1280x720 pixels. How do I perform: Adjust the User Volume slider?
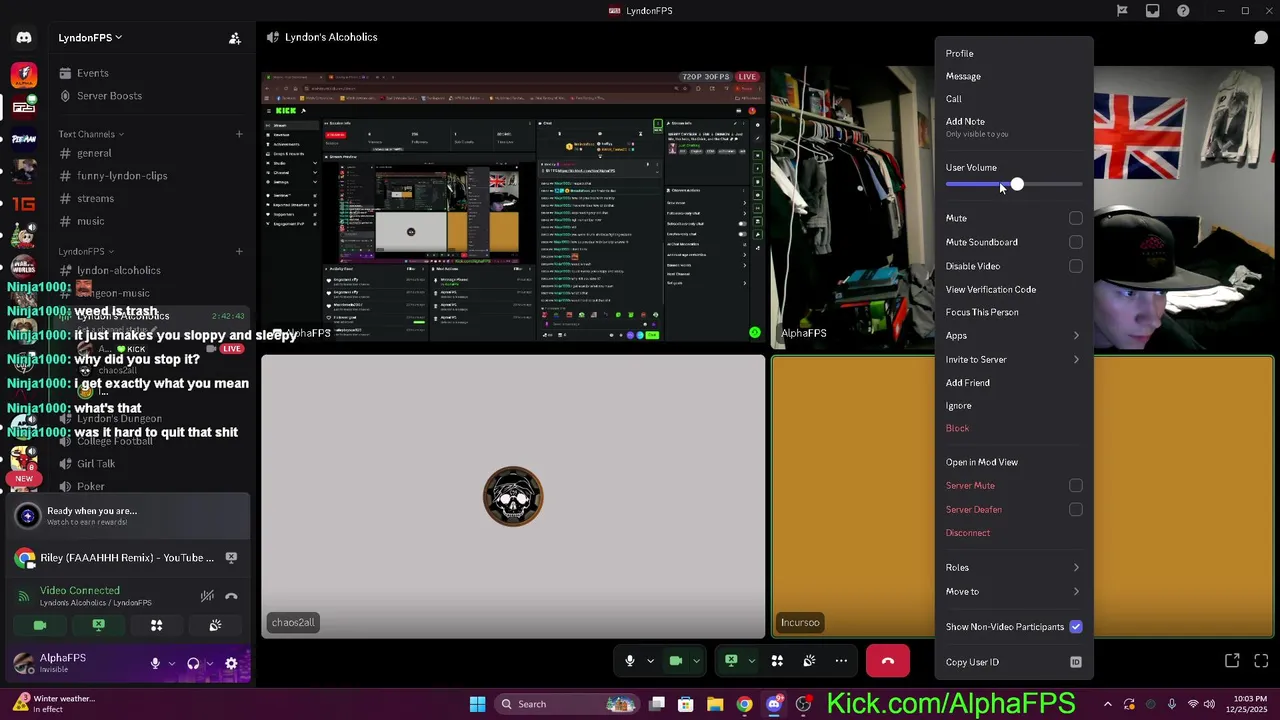[x=1014, y=185]
